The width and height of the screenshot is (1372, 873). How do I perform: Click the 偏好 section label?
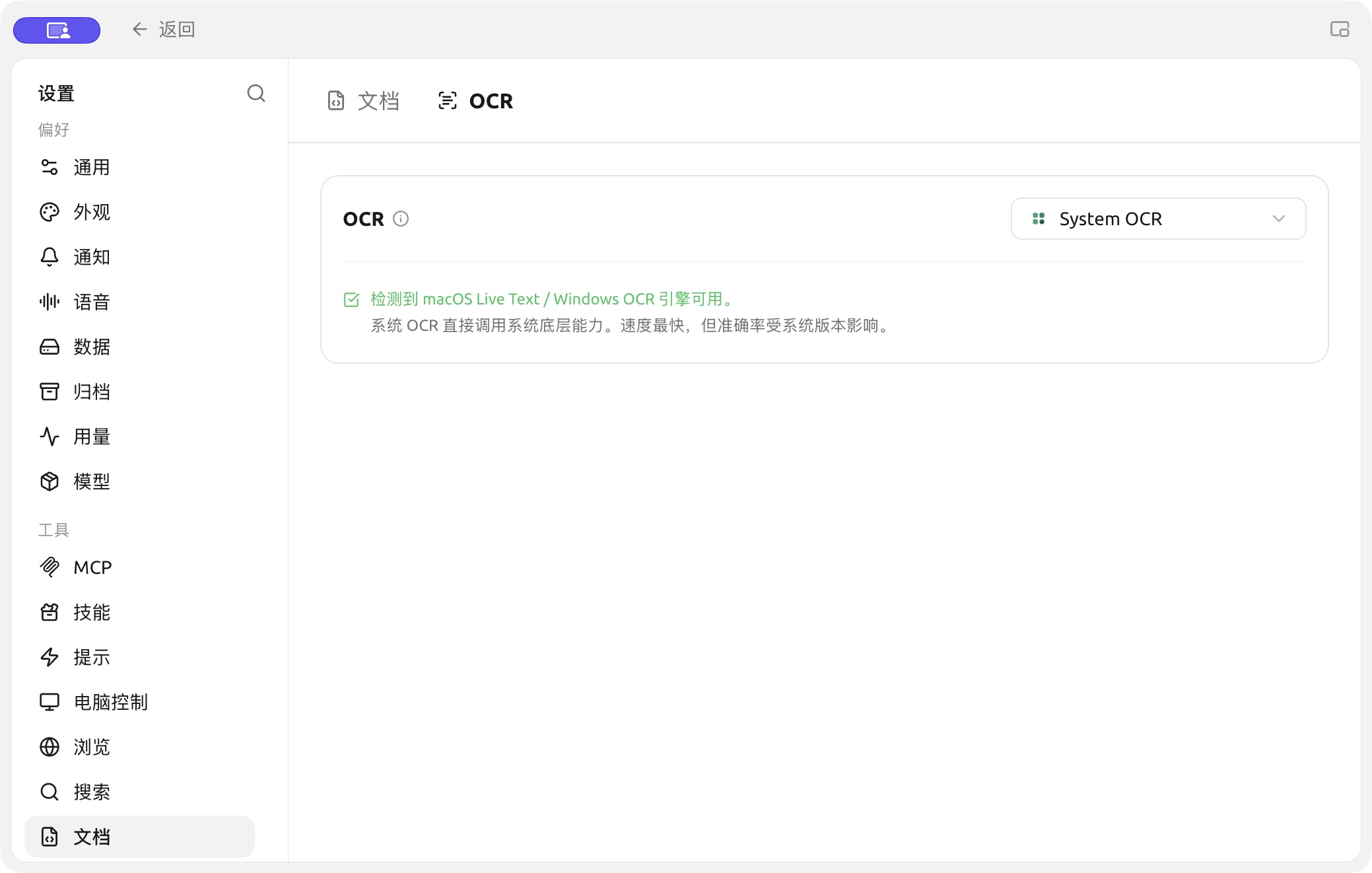point(54,129)
